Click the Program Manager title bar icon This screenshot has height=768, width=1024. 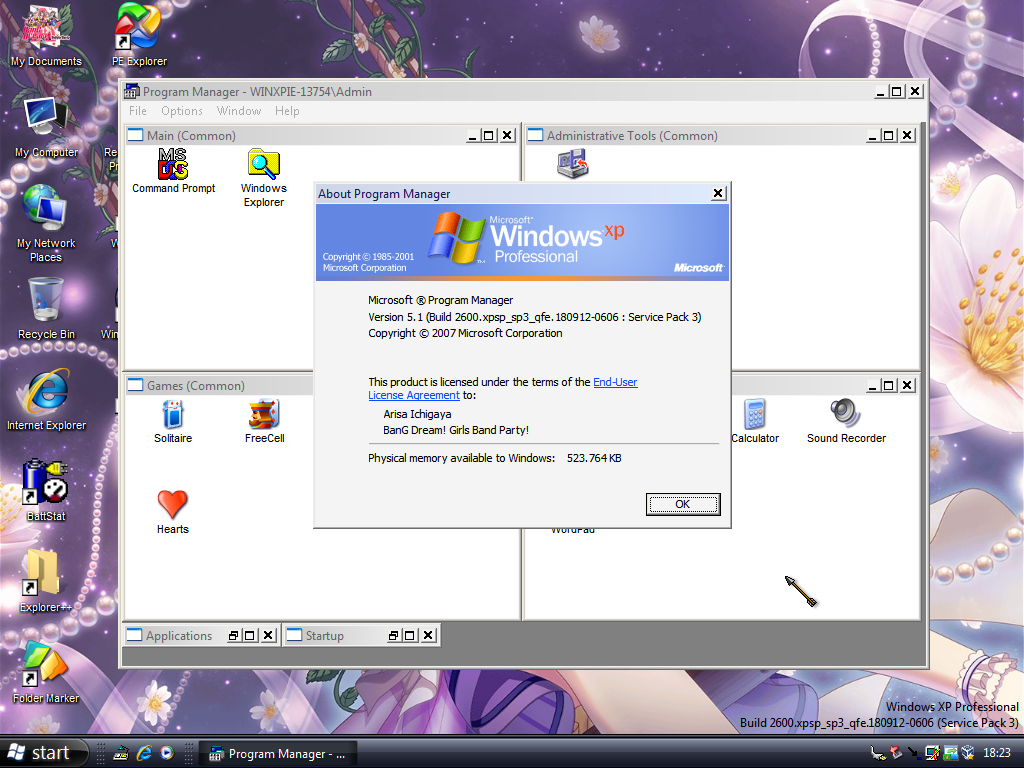[132, 91]
